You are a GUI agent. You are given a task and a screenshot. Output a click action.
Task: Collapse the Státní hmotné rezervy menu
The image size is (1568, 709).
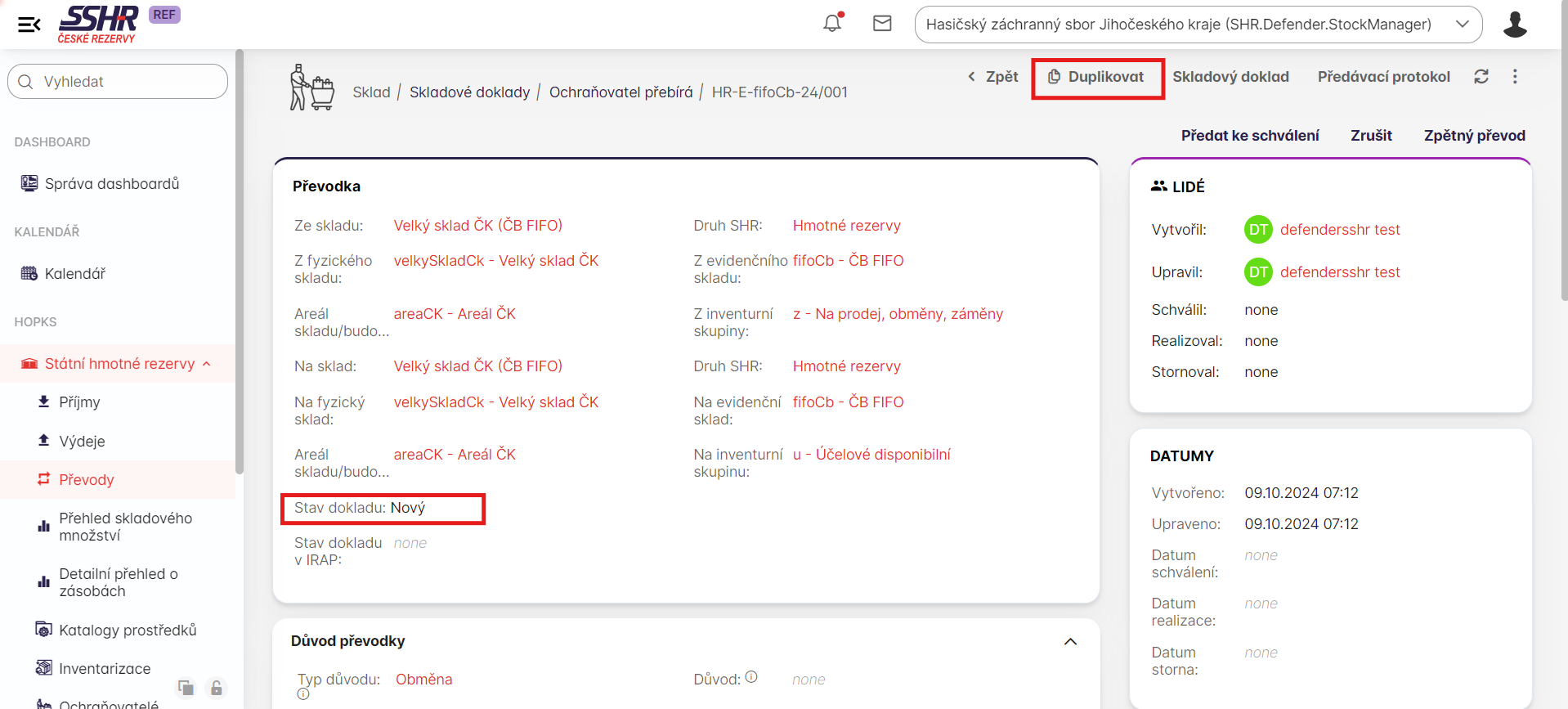(x=207, y=364)
